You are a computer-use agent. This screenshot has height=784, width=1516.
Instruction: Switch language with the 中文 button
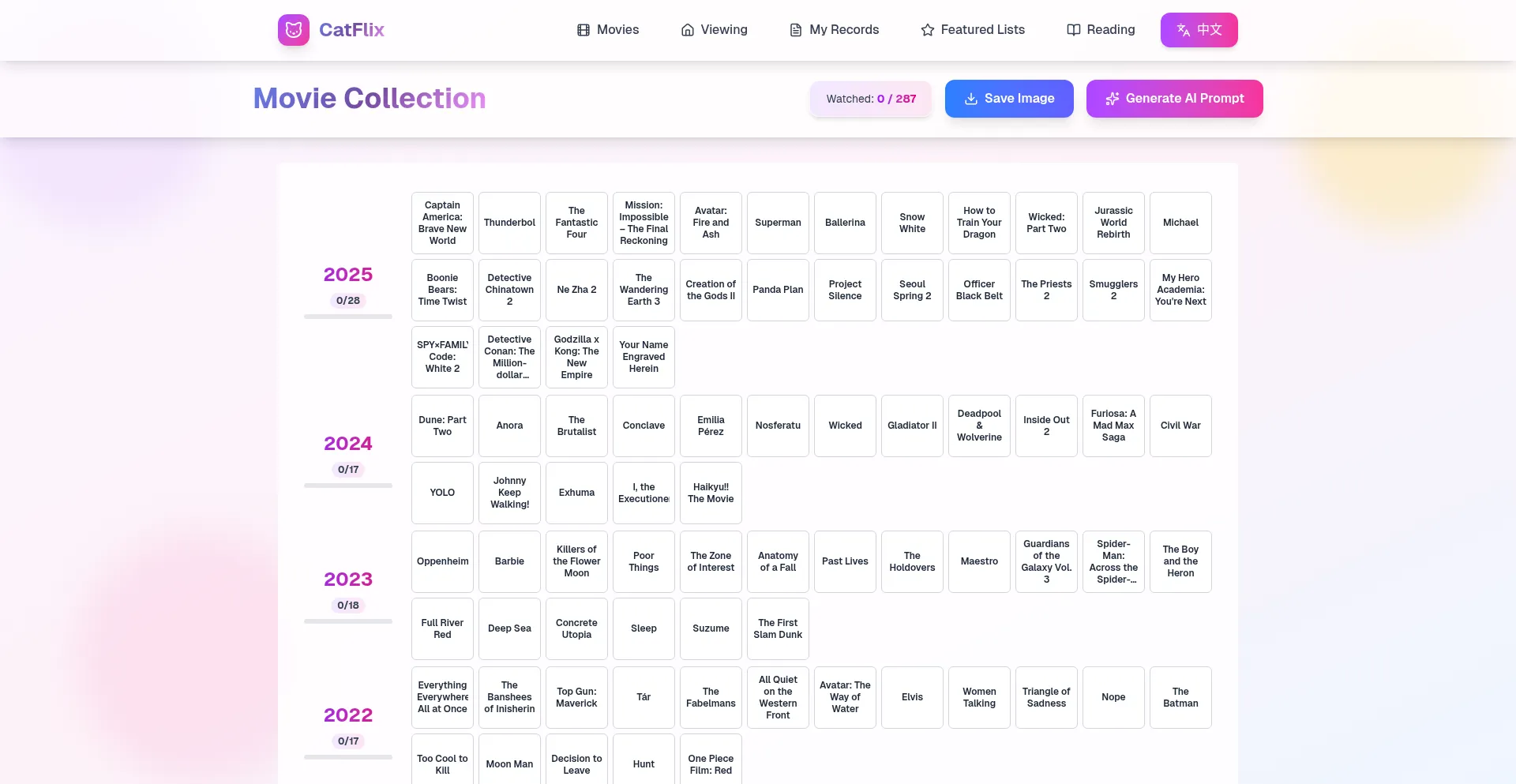[x=1199, y=30]
